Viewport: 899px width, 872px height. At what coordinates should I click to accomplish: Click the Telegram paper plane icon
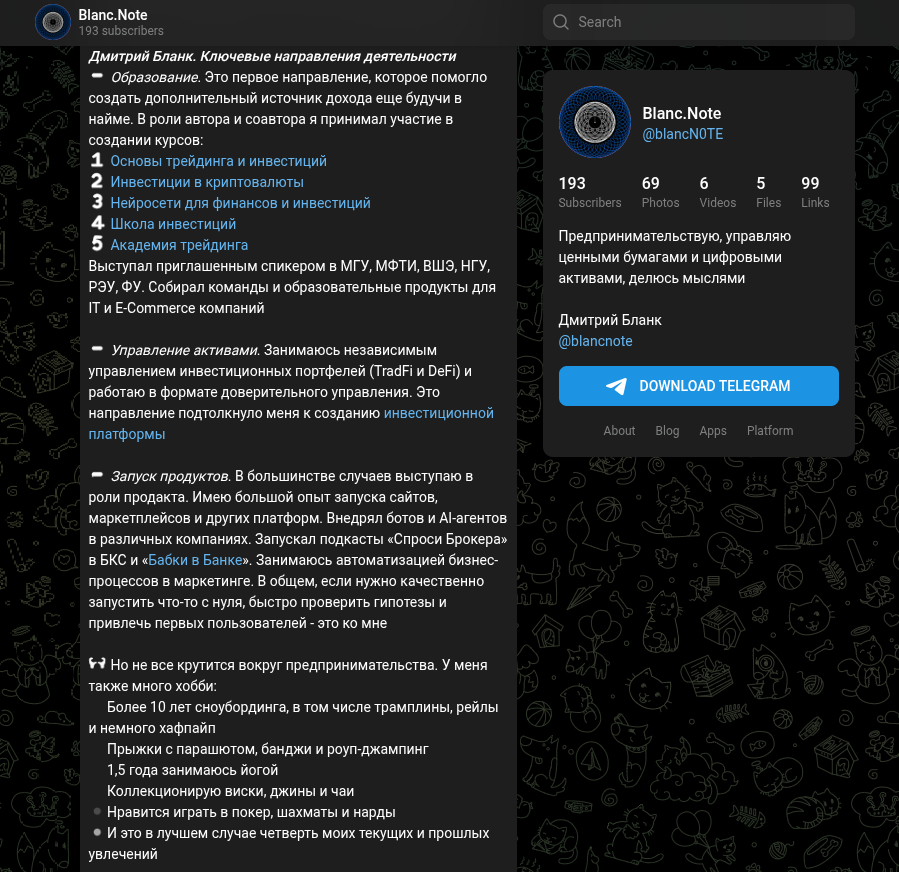(616, 386)
